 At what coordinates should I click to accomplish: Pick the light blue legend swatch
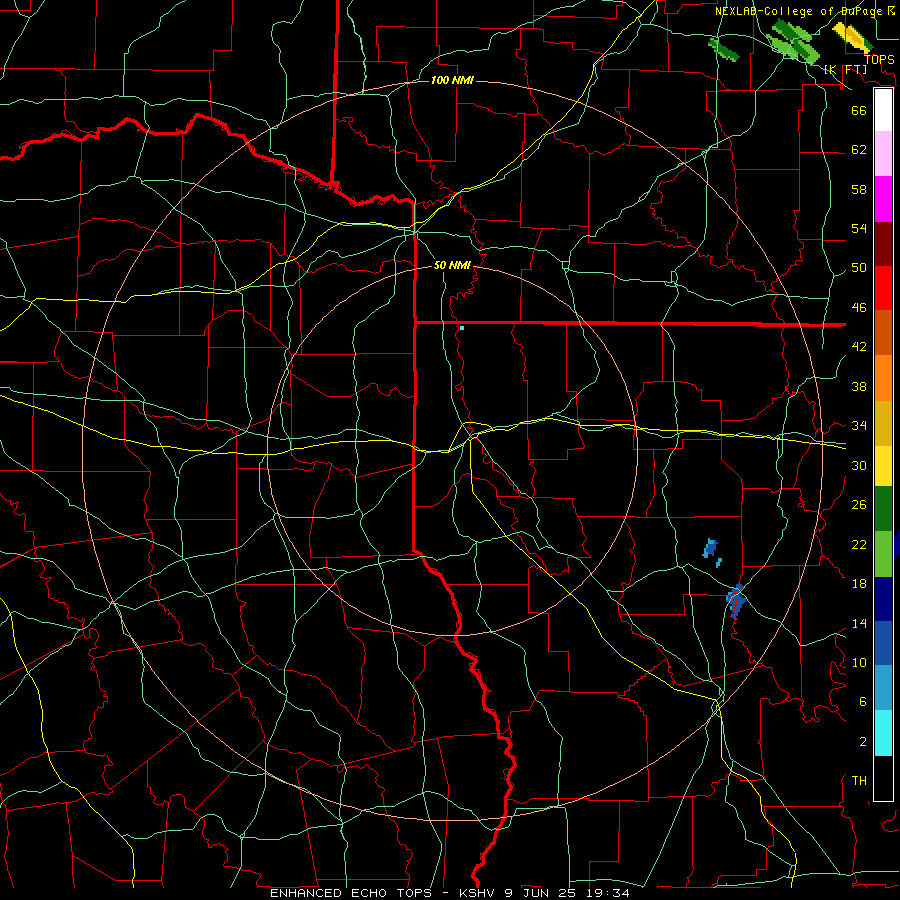[883, 688]
